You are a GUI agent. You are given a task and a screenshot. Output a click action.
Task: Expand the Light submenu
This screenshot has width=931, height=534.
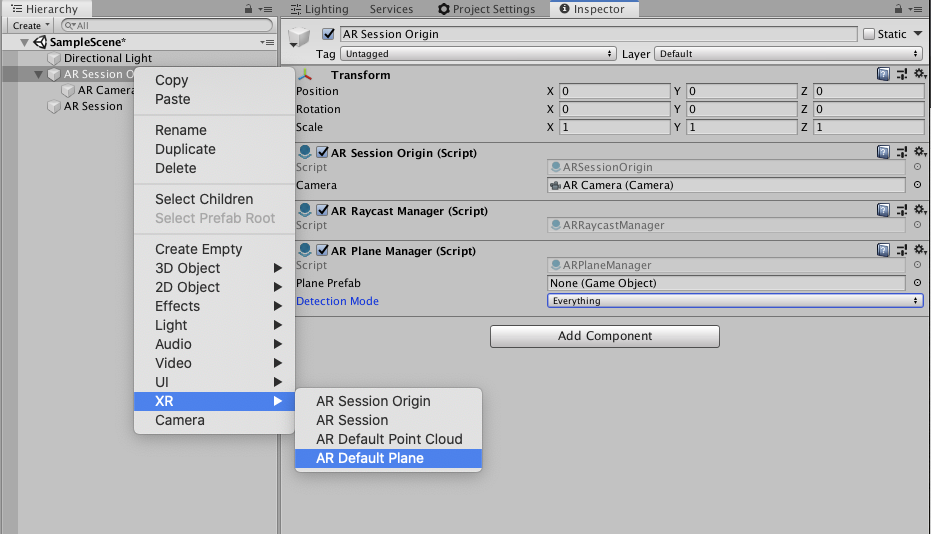(x=214, y=325)
